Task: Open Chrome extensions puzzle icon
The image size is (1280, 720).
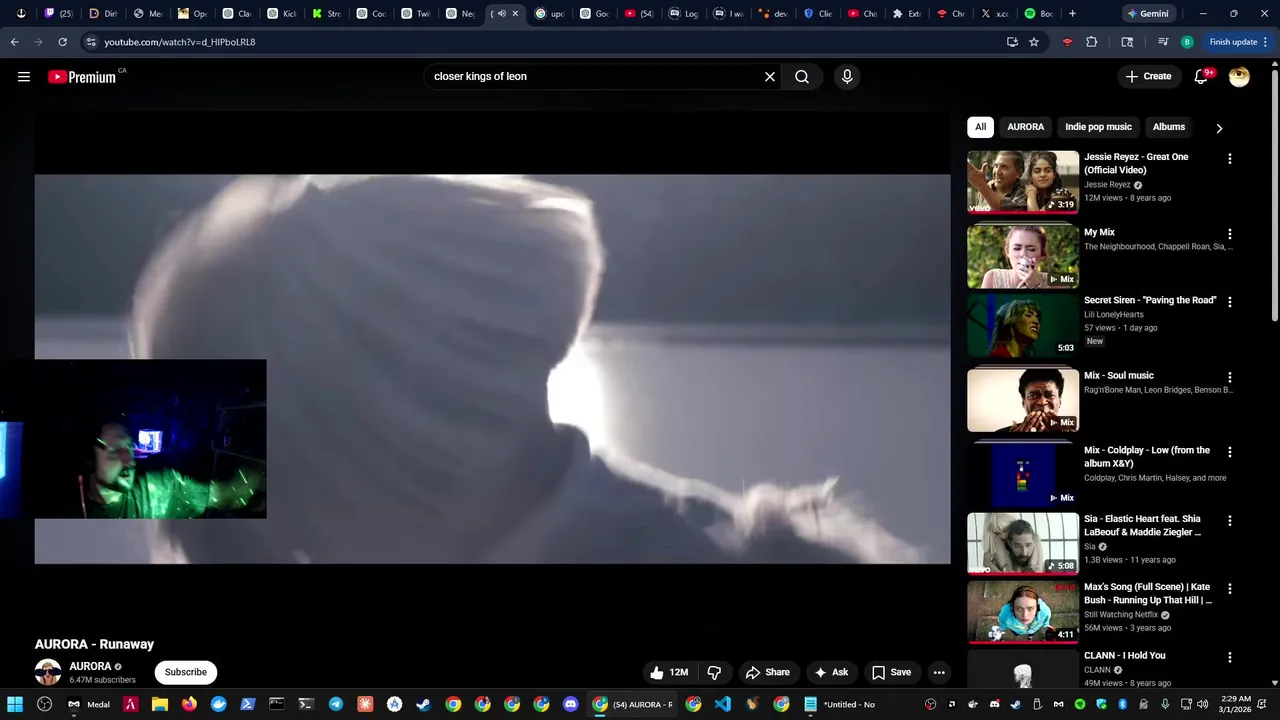Action: [x=1091, y=42]
